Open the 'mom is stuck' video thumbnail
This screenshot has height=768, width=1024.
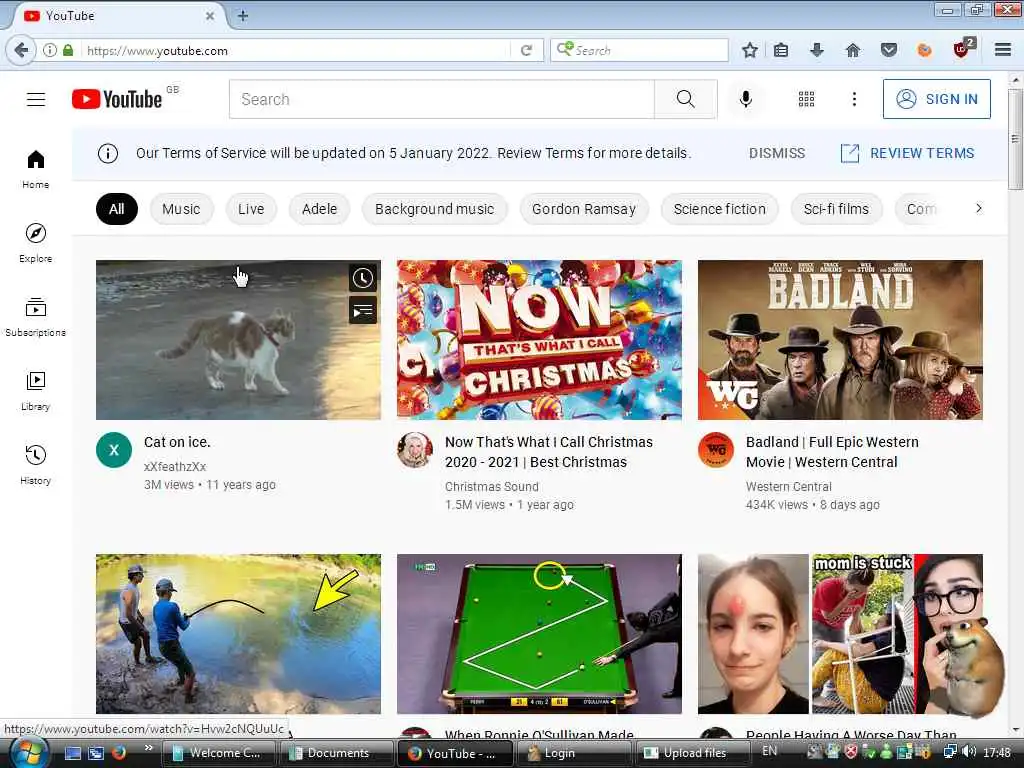(x=840, y=633)
